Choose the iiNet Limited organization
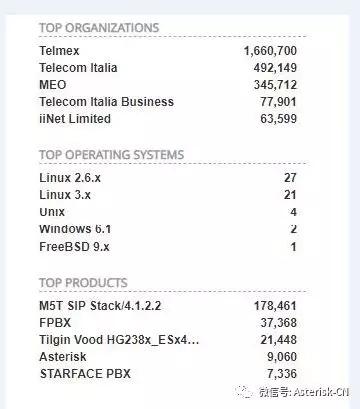Viewport: 360px width, 409px height. (x=75, y=119)
